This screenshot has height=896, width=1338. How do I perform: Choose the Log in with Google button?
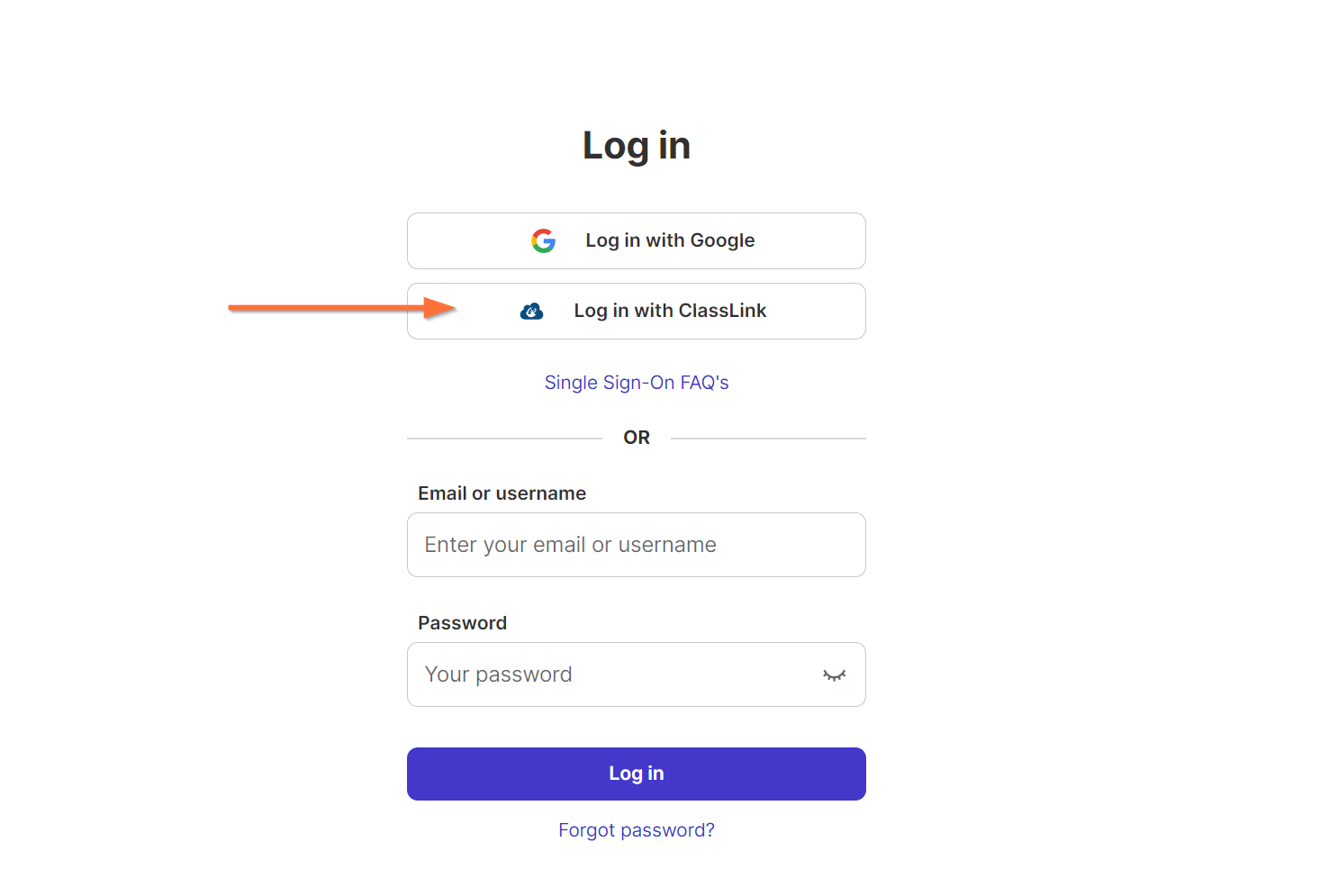click(x=637, y=240)
